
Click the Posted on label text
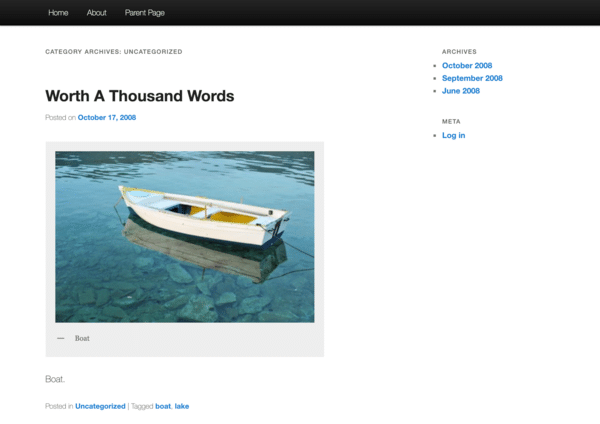tap(60, 117)
